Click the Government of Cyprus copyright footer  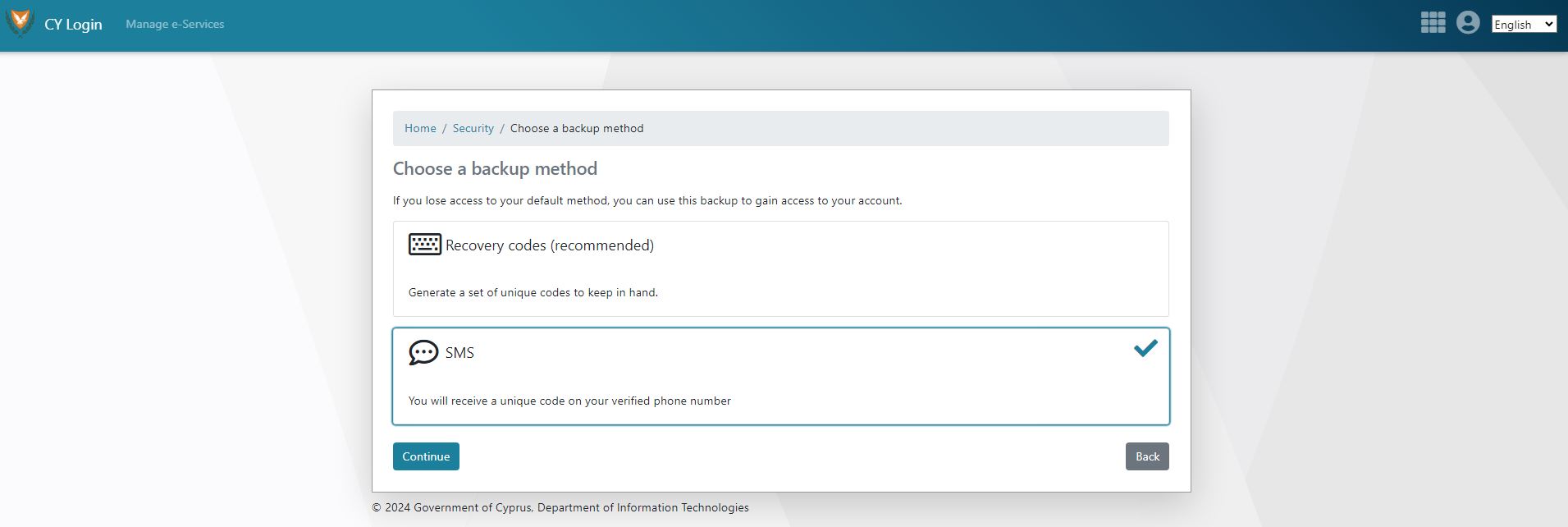[x=560, y=508]
